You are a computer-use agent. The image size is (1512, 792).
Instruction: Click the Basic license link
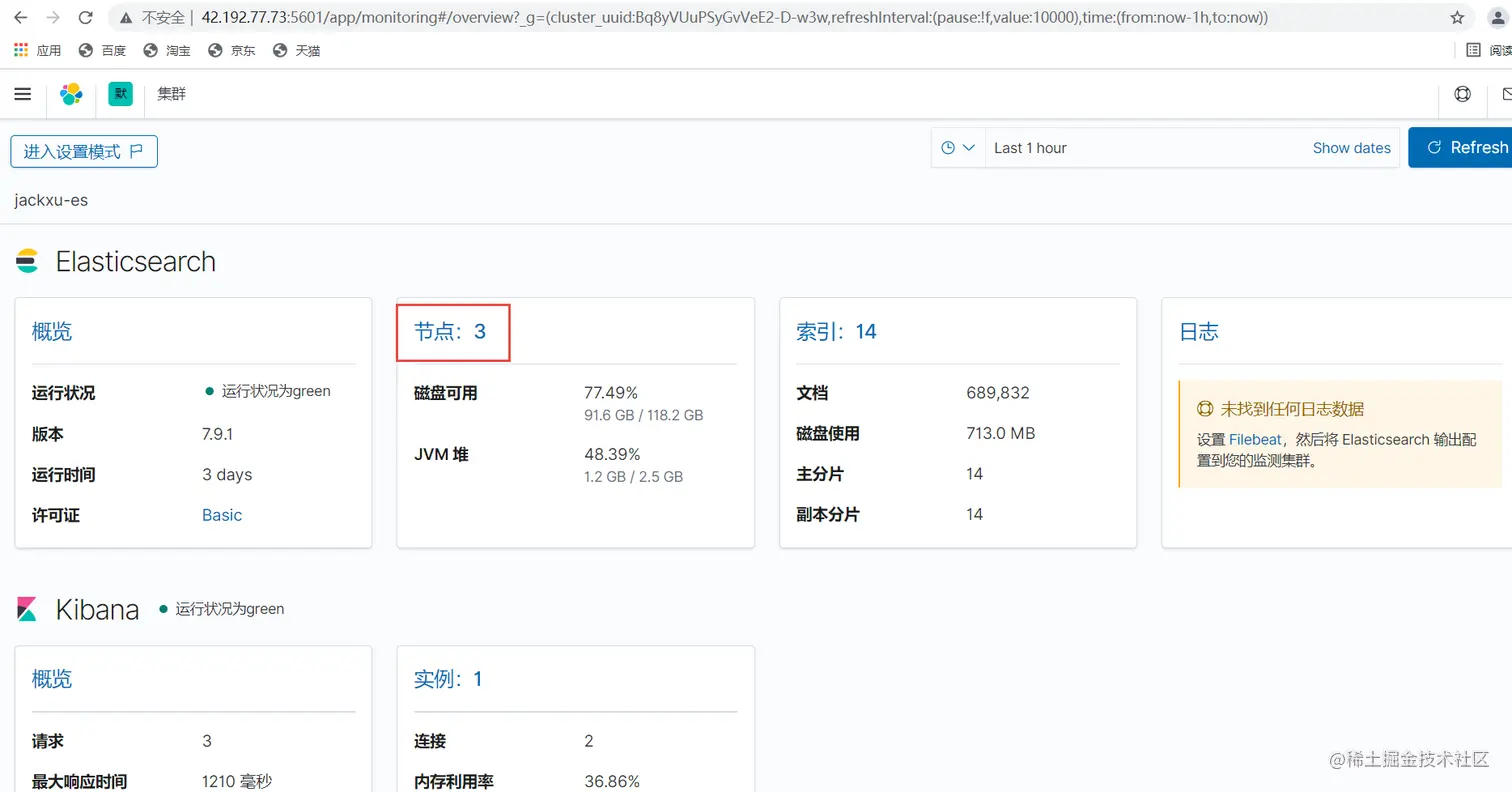(222, 515)
